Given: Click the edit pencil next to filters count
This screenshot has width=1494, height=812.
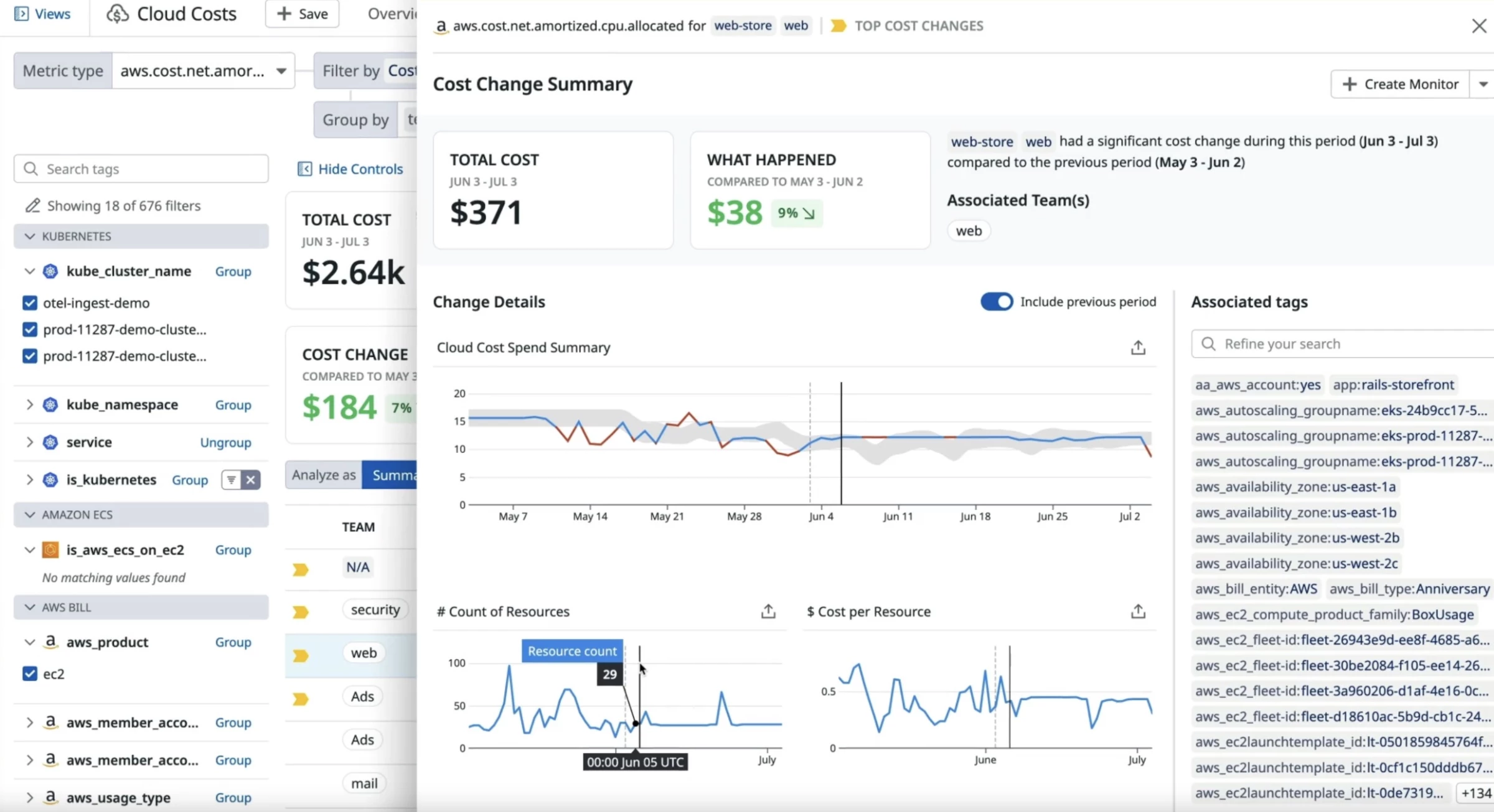Looking at the screenshot, I should [x=32, y=205].
